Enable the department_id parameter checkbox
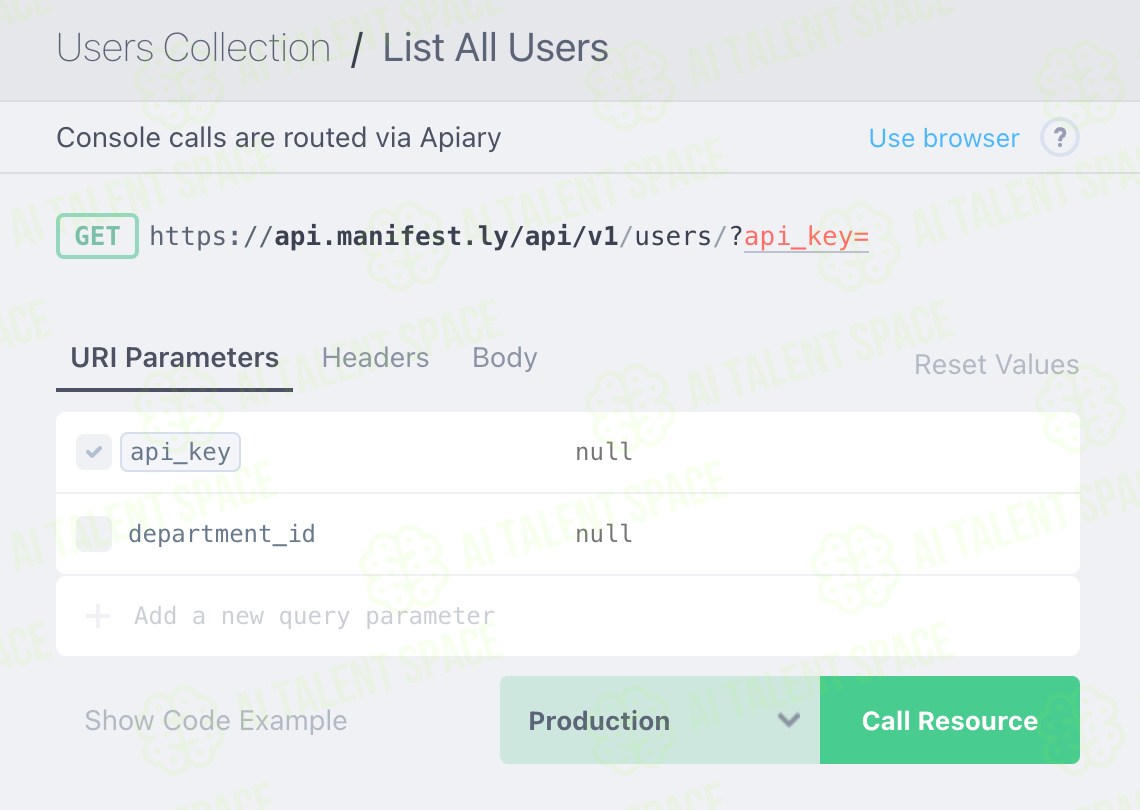1140x810 pixels. click(x=94, y=534)
